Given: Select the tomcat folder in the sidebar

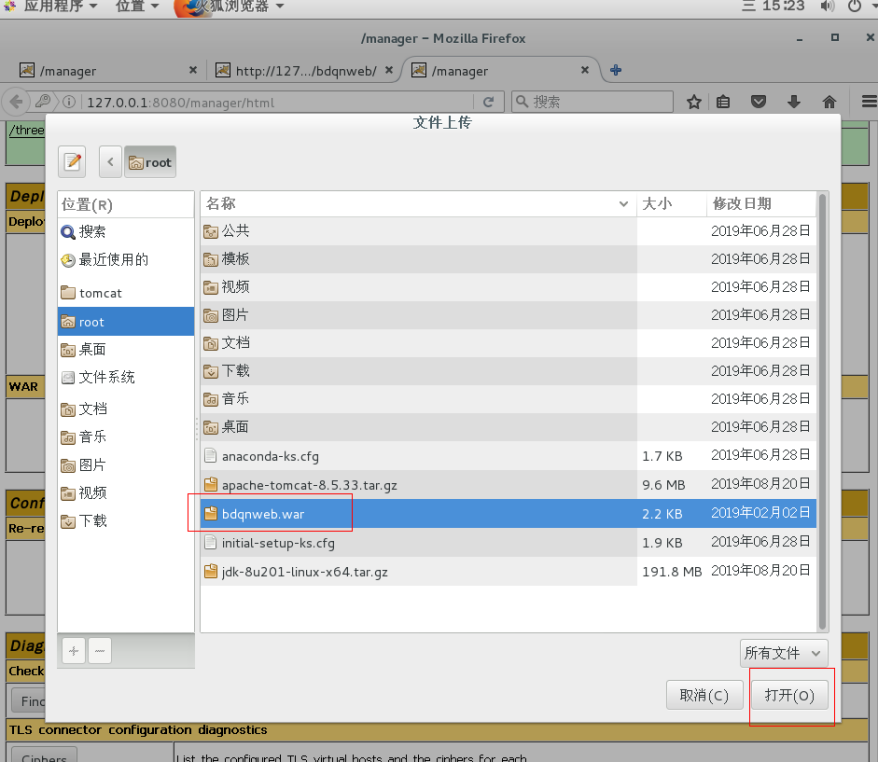Looking at the screenshot, I should [x=103, y=293].
